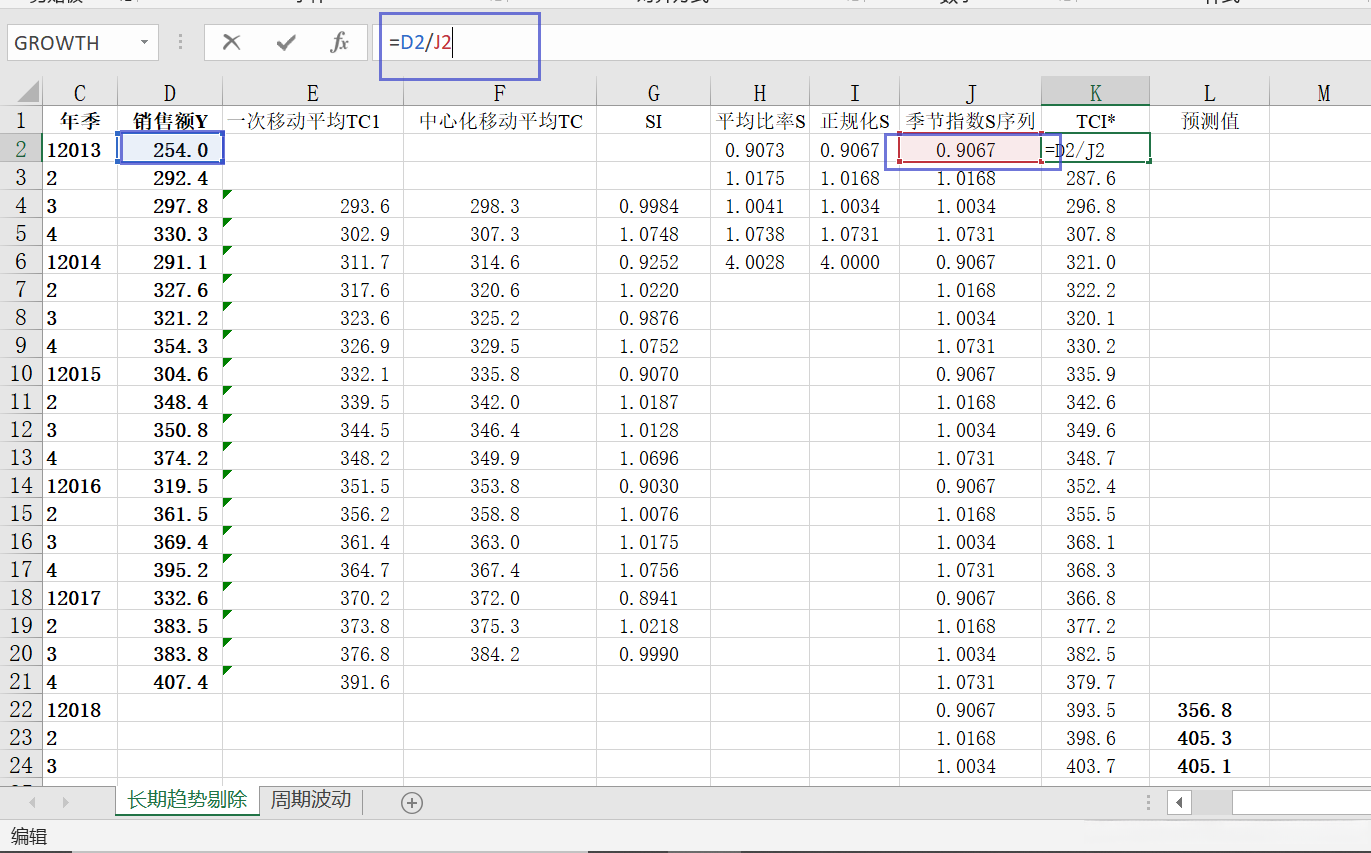
Task: Select row 22 header
Action: coord(21,710)
